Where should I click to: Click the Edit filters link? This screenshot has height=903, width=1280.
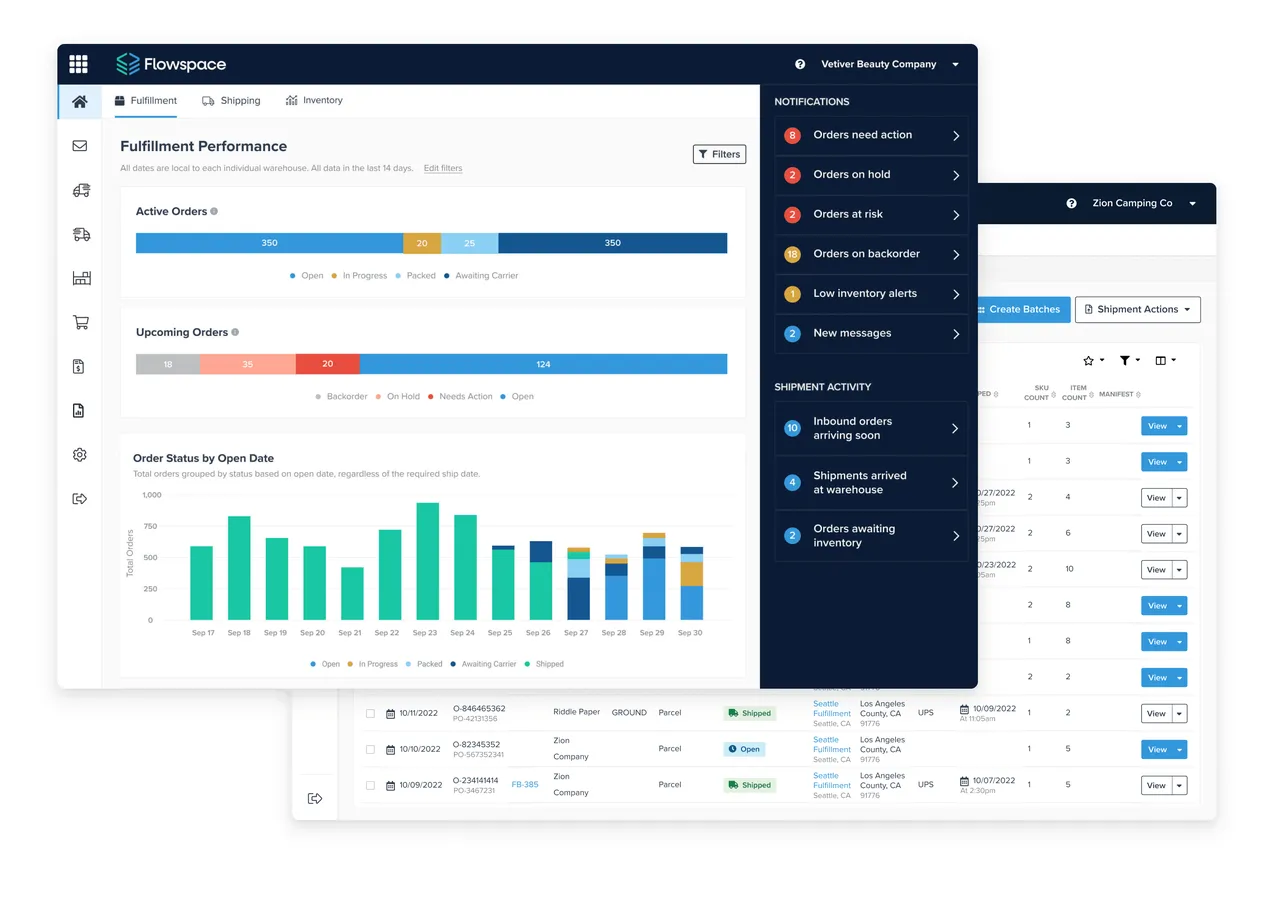(x=443, y=168)
